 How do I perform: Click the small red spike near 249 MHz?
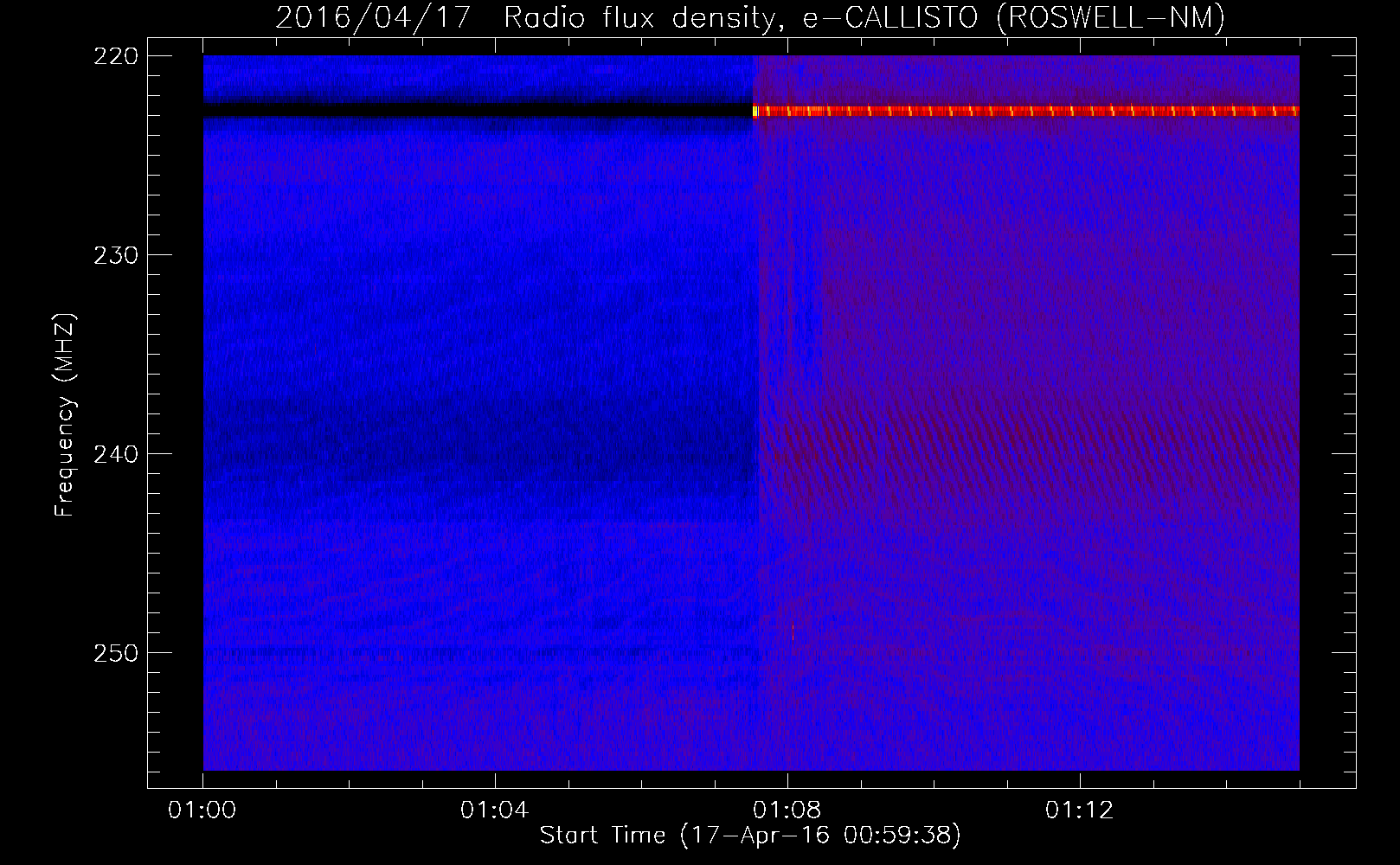[x=793, y=631]
